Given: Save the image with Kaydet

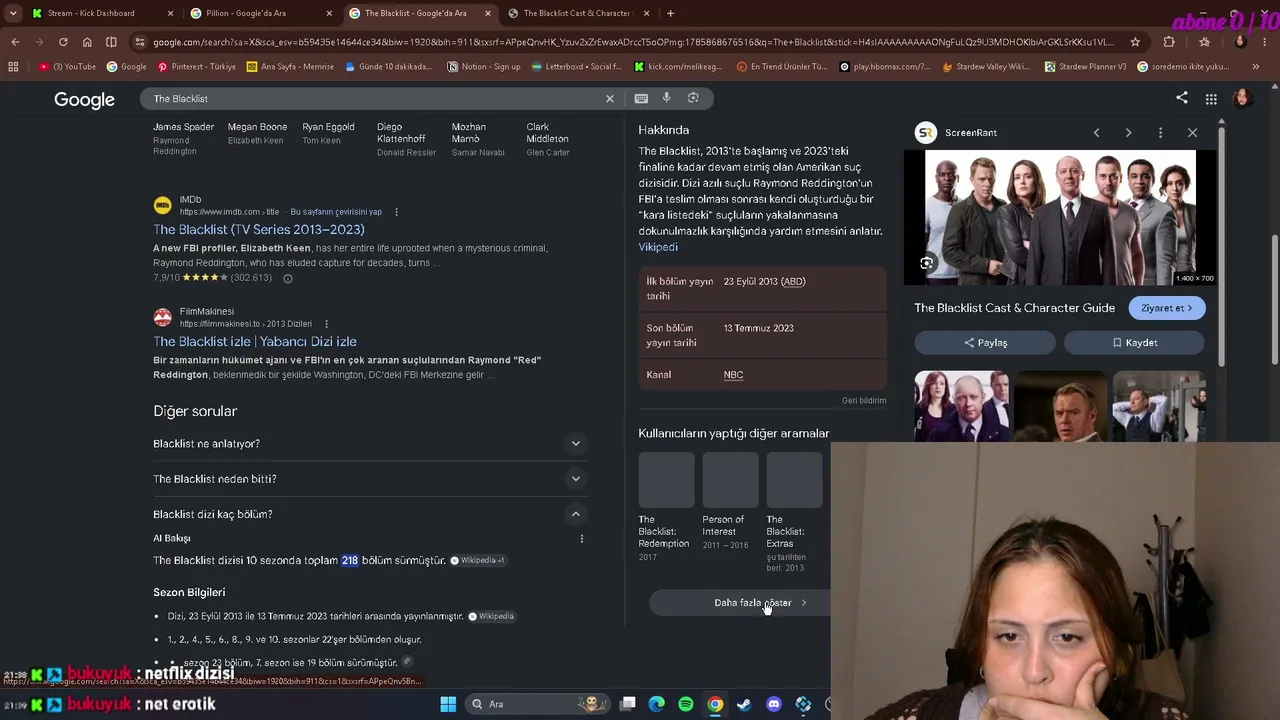Looking at the screenshot, I should [1134, 343].
